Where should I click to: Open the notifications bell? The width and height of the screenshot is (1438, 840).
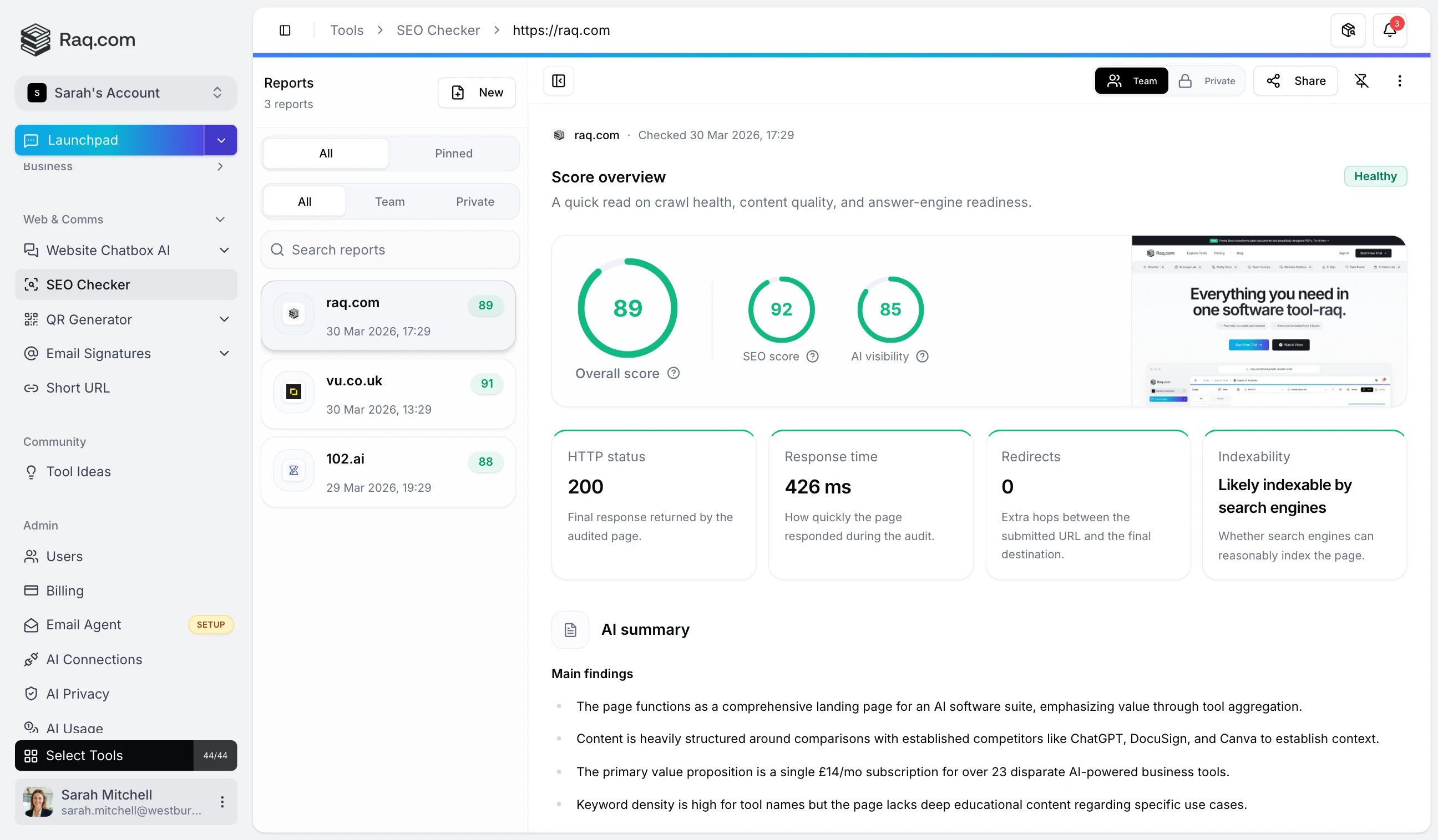1390,29
